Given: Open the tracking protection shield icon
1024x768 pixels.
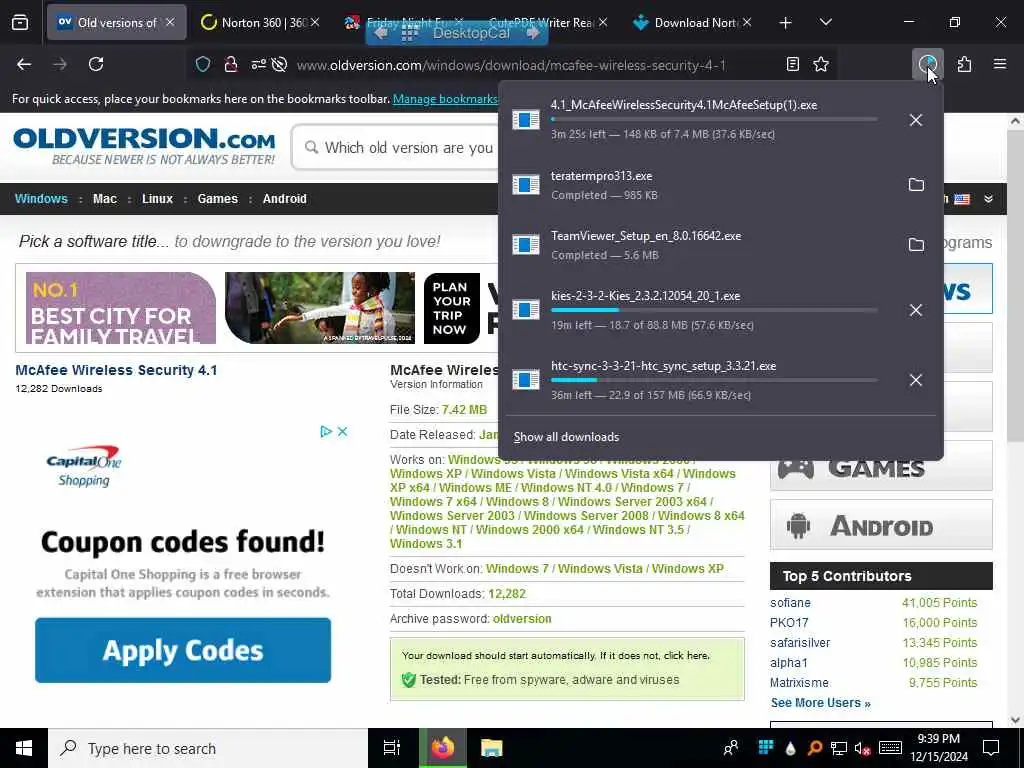Looking at the screenshot, I should (203, 64).
